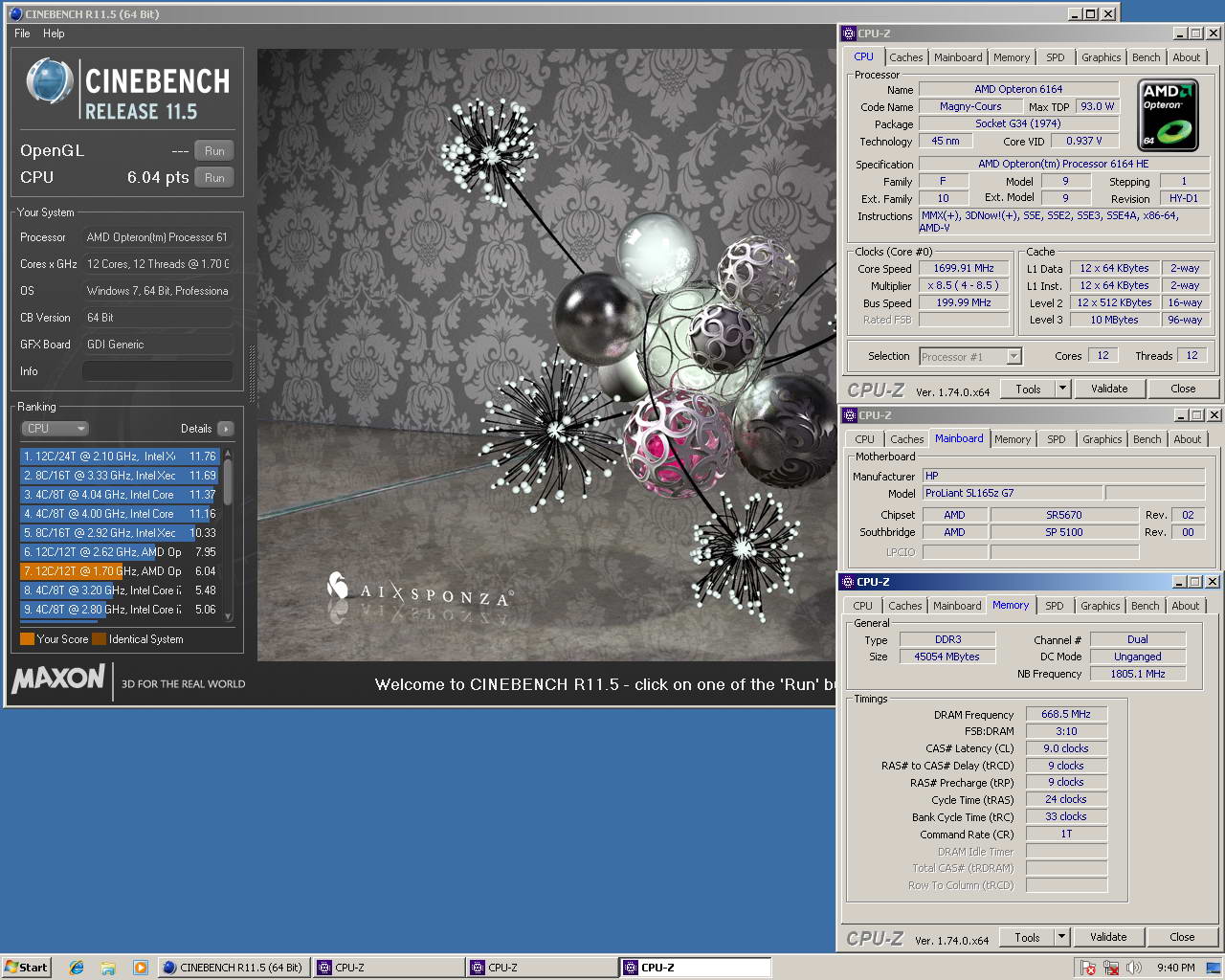This screenshot has height=980, width=1225.
Task: Open Mainboard tab in bottom CPU-Z window
Action: [957, 606]
